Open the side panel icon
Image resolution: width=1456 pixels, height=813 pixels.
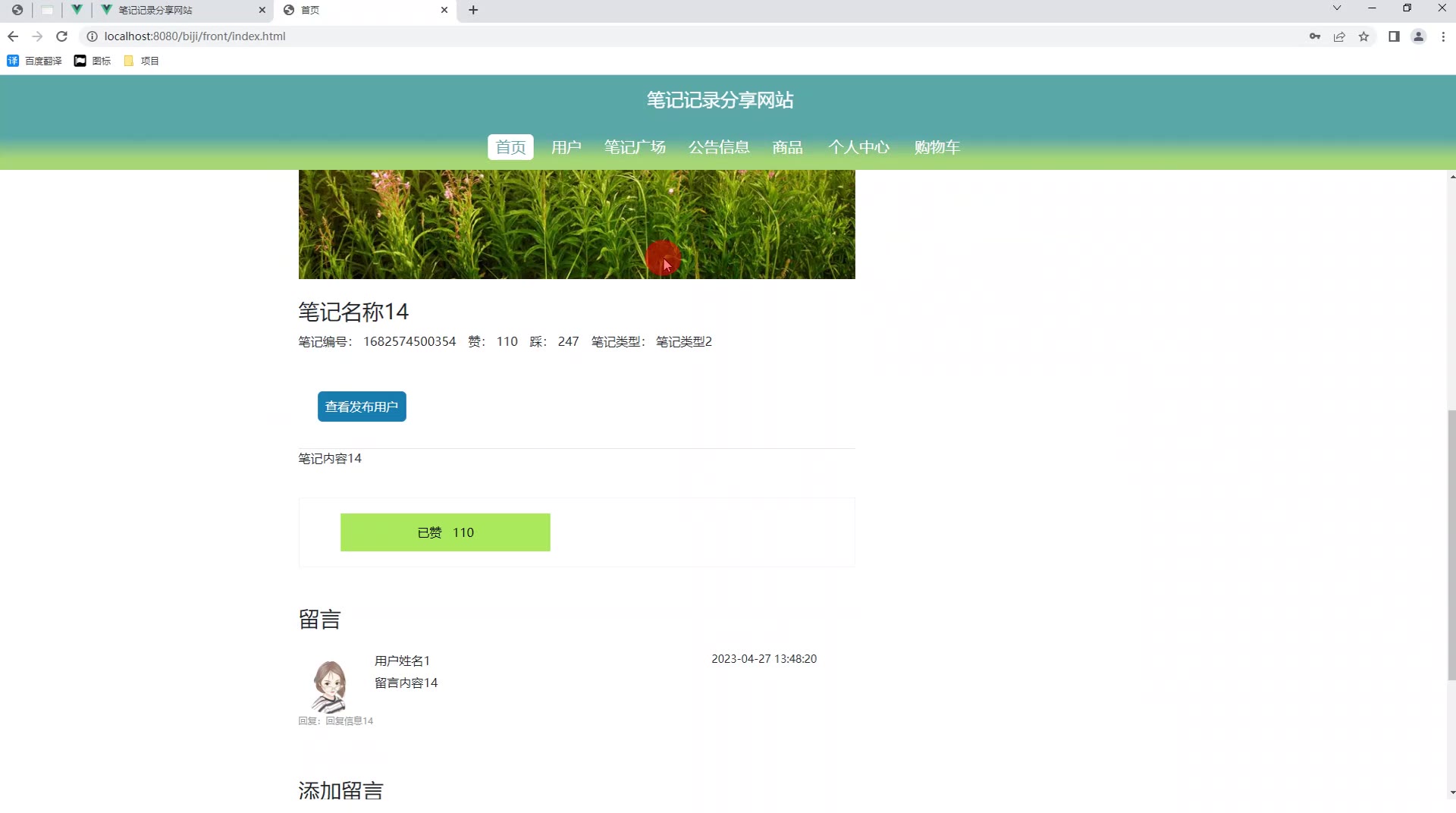pyautogui.click(x=1394, y=36)
